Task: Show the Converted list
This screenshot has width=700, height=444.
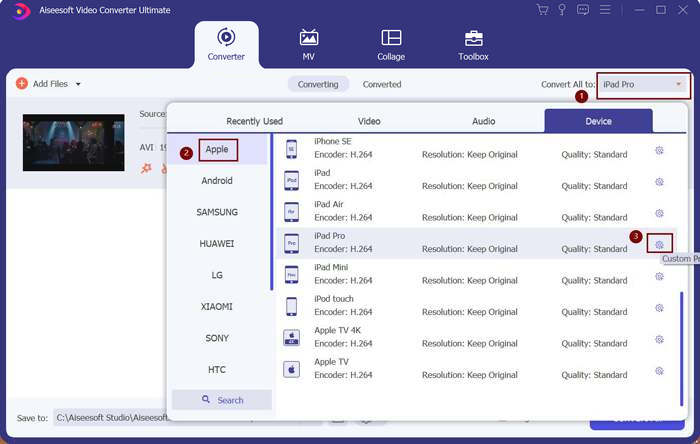Action: tap(382, 84)
